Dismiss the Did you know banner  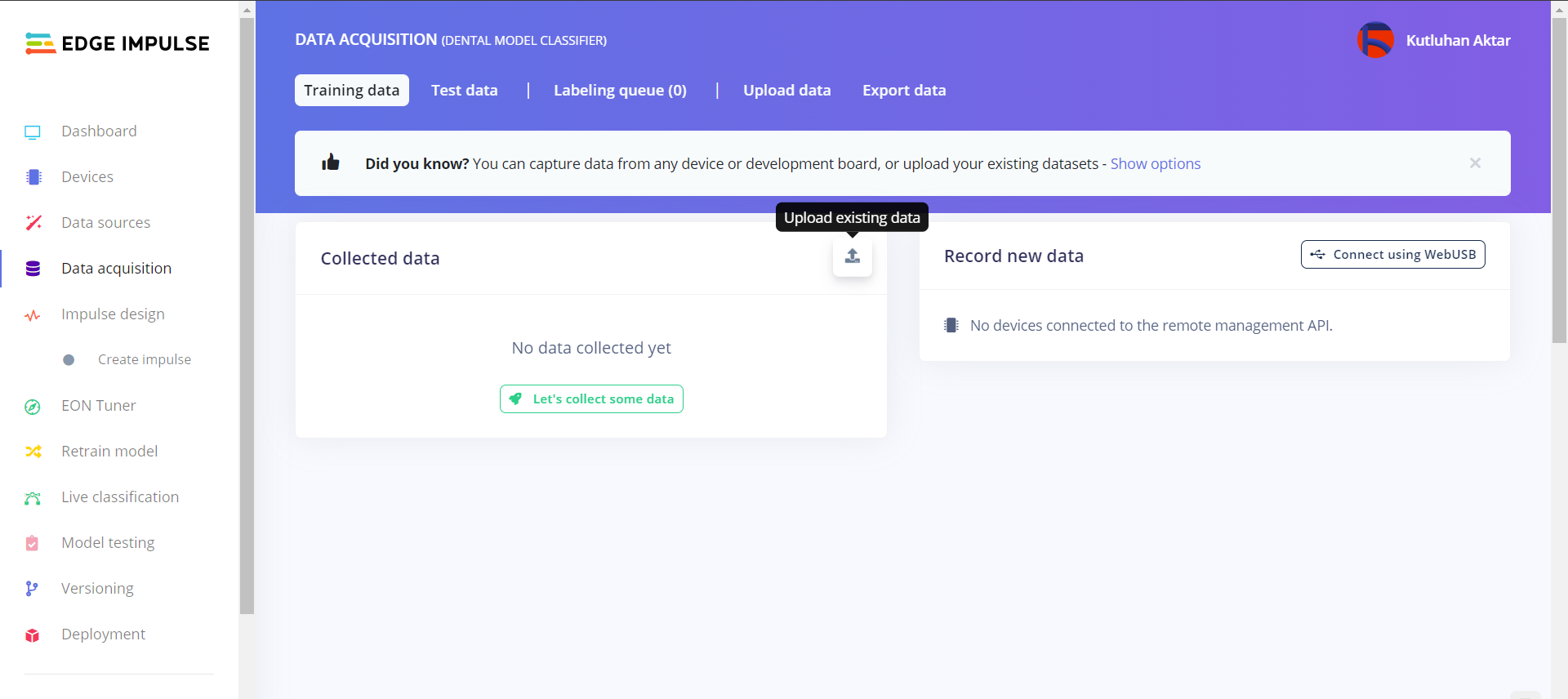tap(1475, 163)
